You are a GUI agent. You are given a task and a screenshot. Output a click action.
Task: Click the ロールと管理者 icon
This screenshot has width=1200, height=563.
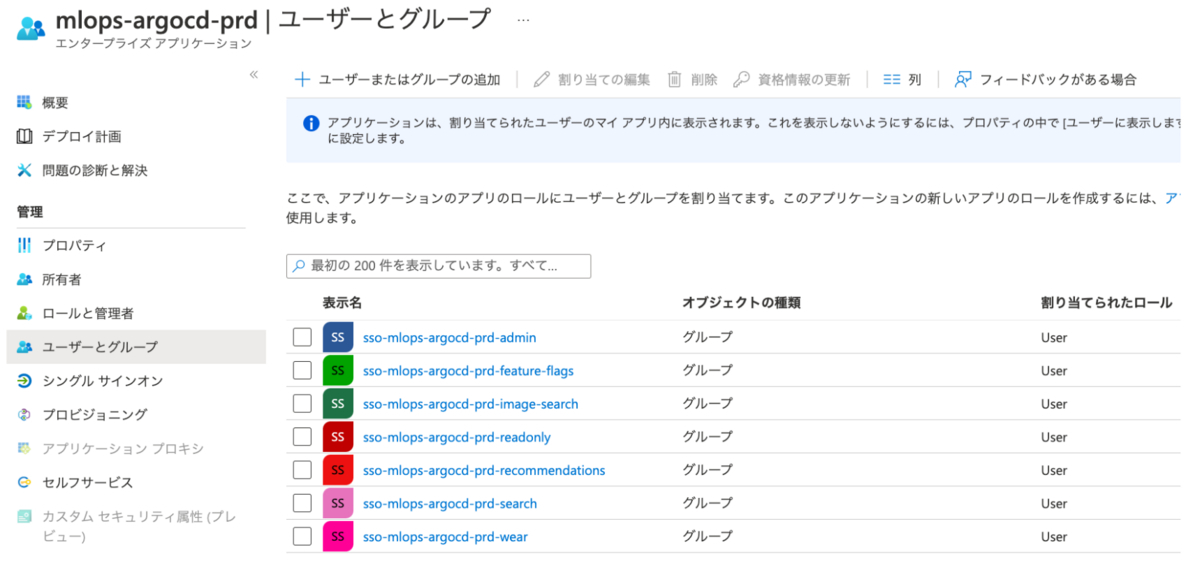25,314
